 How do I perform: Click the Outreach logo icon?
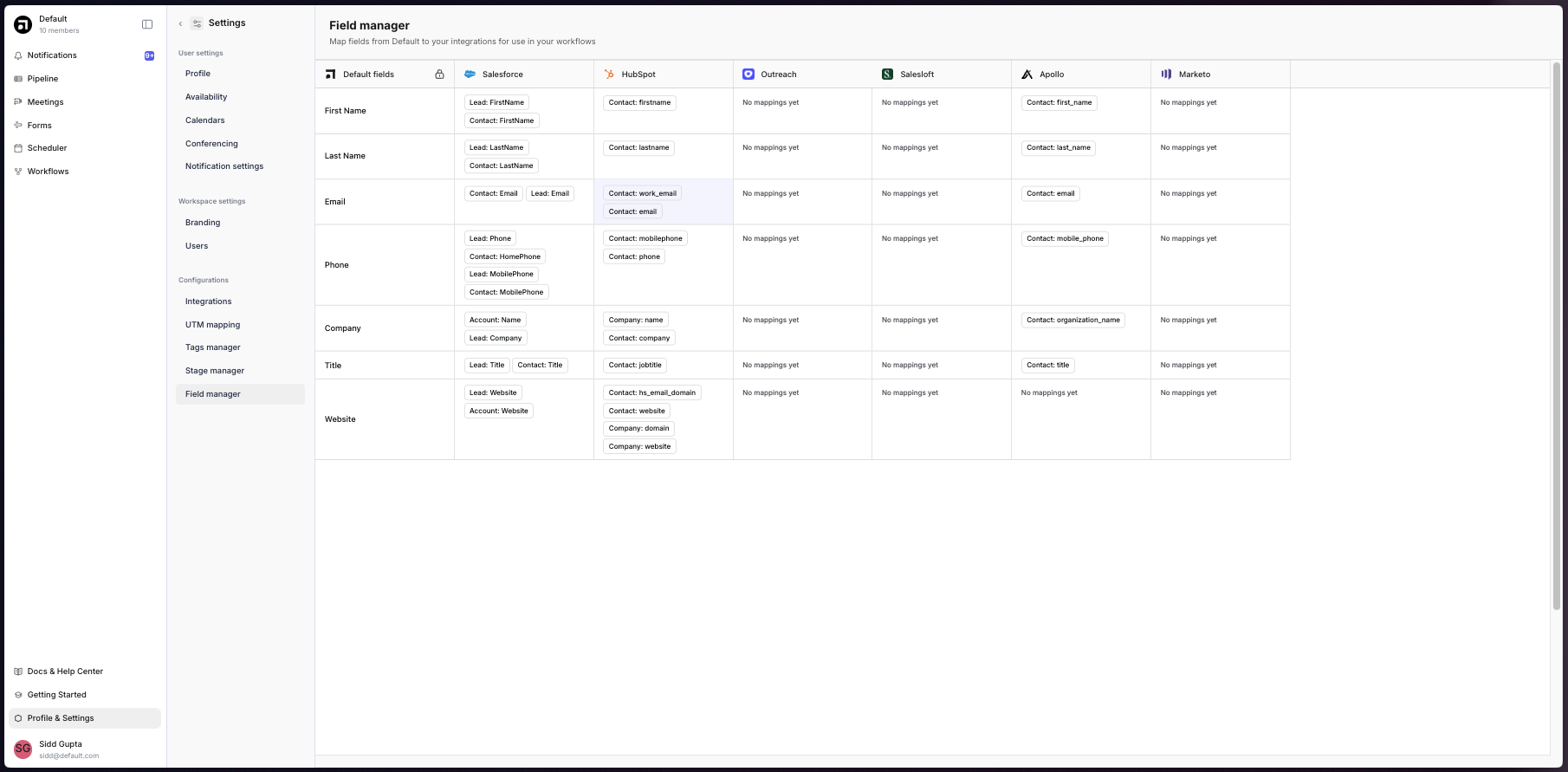click(x=748, y=75)
